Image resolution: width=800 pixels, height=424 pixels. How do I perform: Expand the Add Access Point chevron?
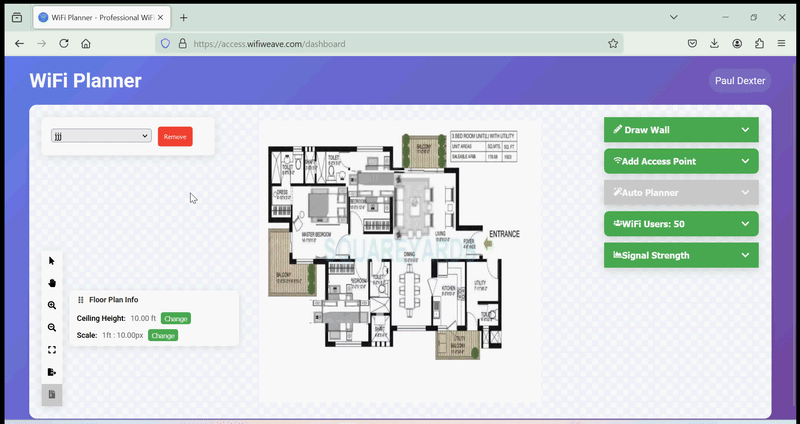(745, 161)
